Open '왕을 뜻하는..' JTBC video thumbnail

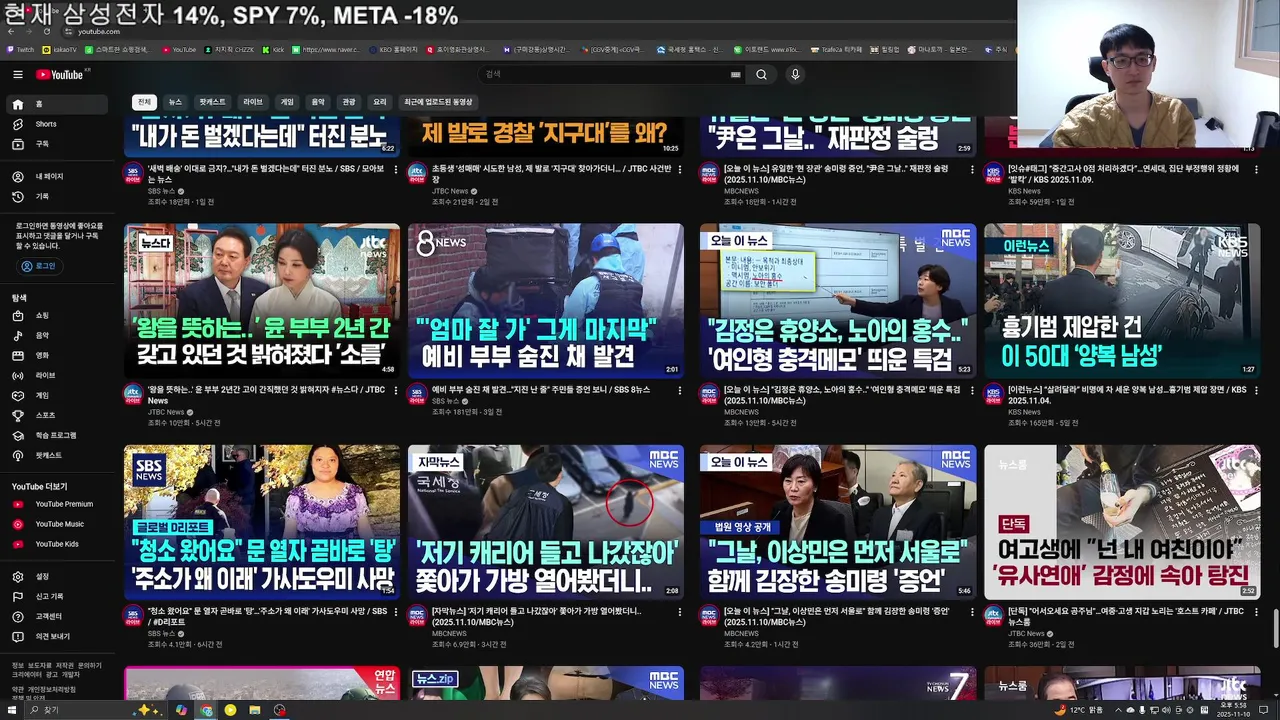coord(262,301)
